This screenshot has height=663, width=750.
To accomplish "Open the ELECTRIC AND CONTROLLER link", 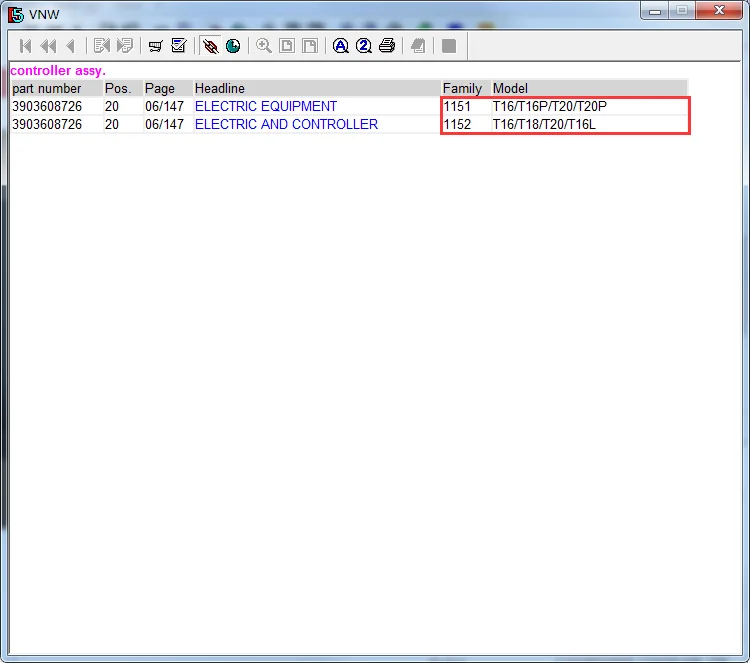I will click(x=287, y=124).
